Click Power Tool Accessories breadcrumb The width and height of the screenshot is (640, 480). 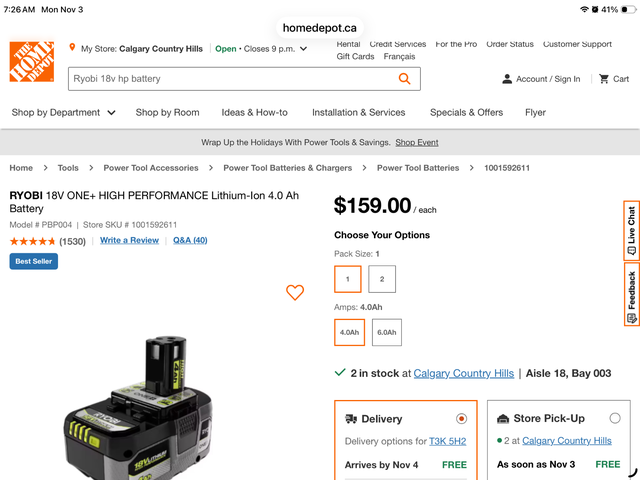pos(151,168)
